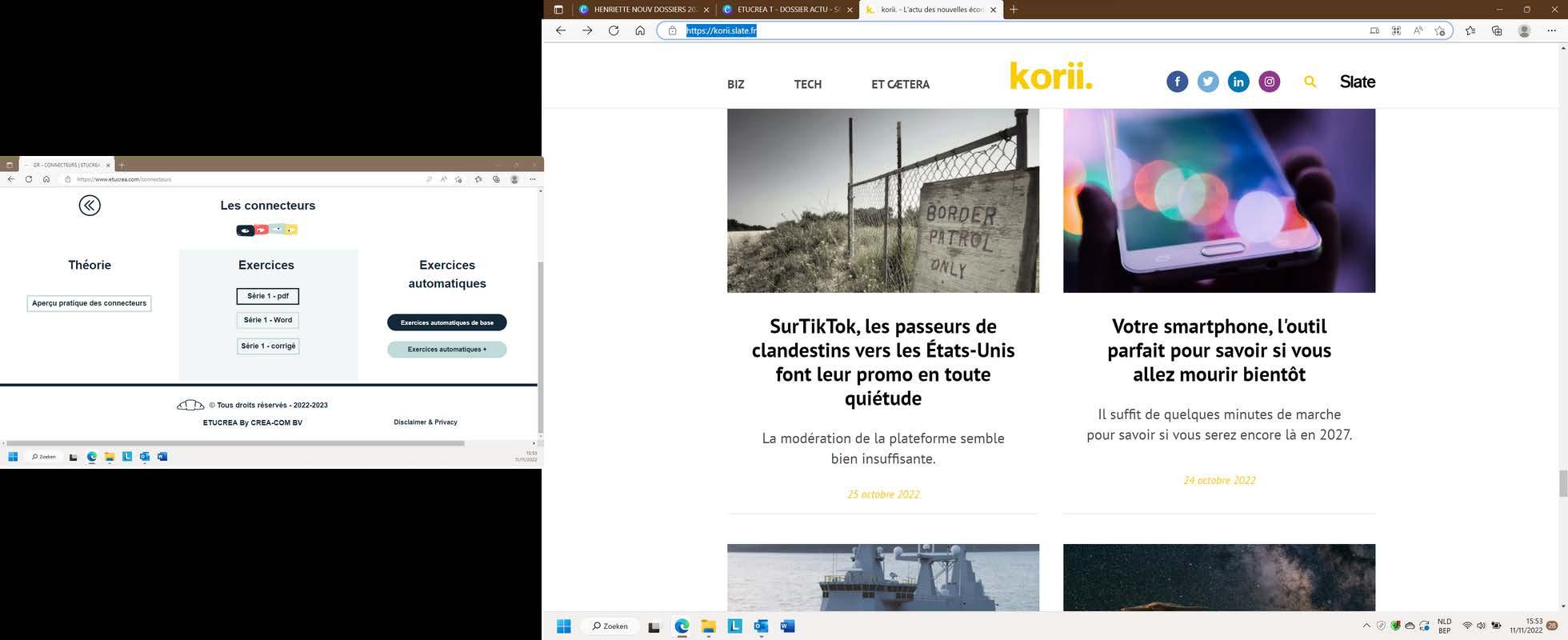Screen dimensions: 1568x640
Task: Click Border Patrol Only article image
Action: [x=883, y=200]
